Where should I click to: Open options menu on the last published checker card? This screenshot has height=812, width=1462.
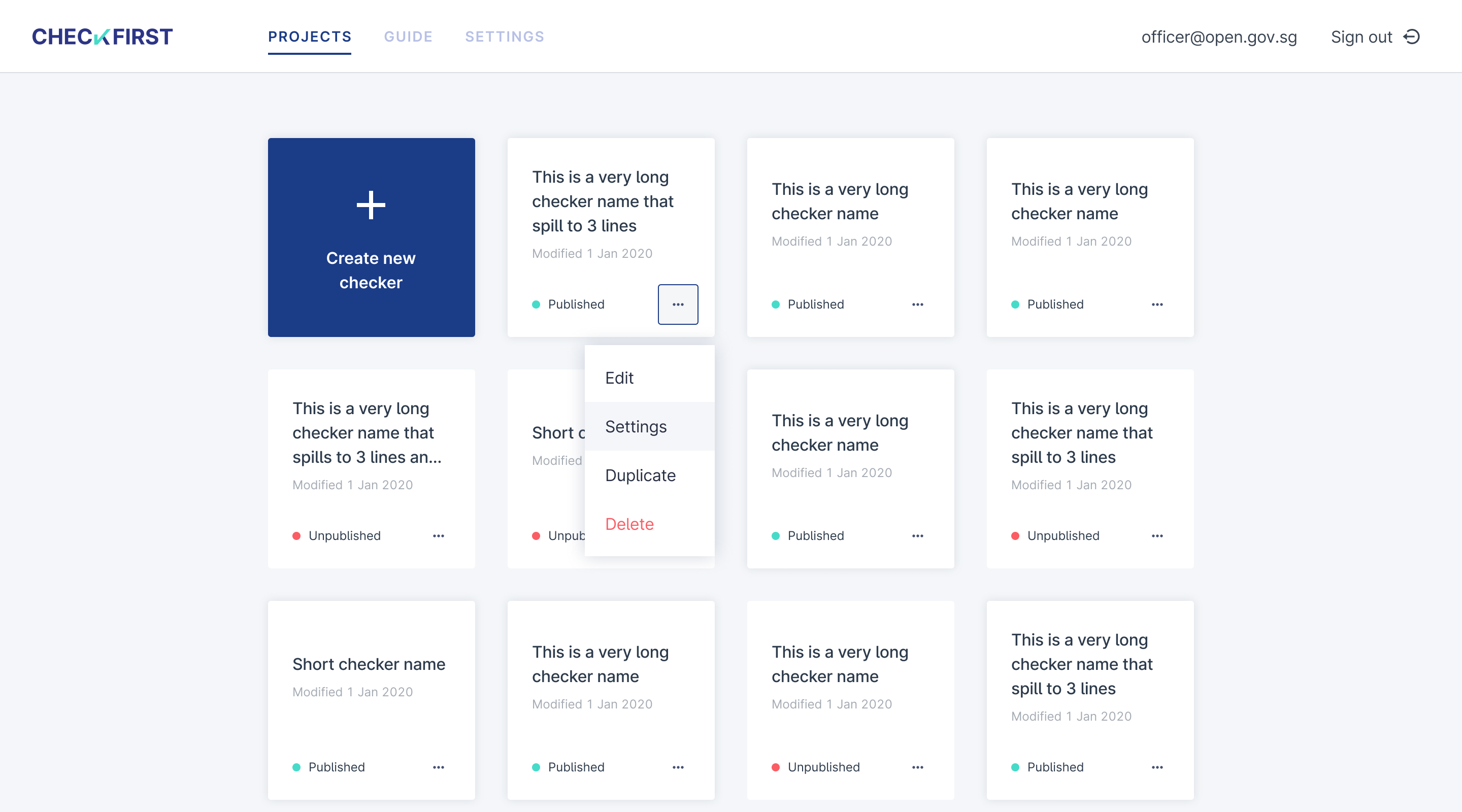click(1157, 767)
